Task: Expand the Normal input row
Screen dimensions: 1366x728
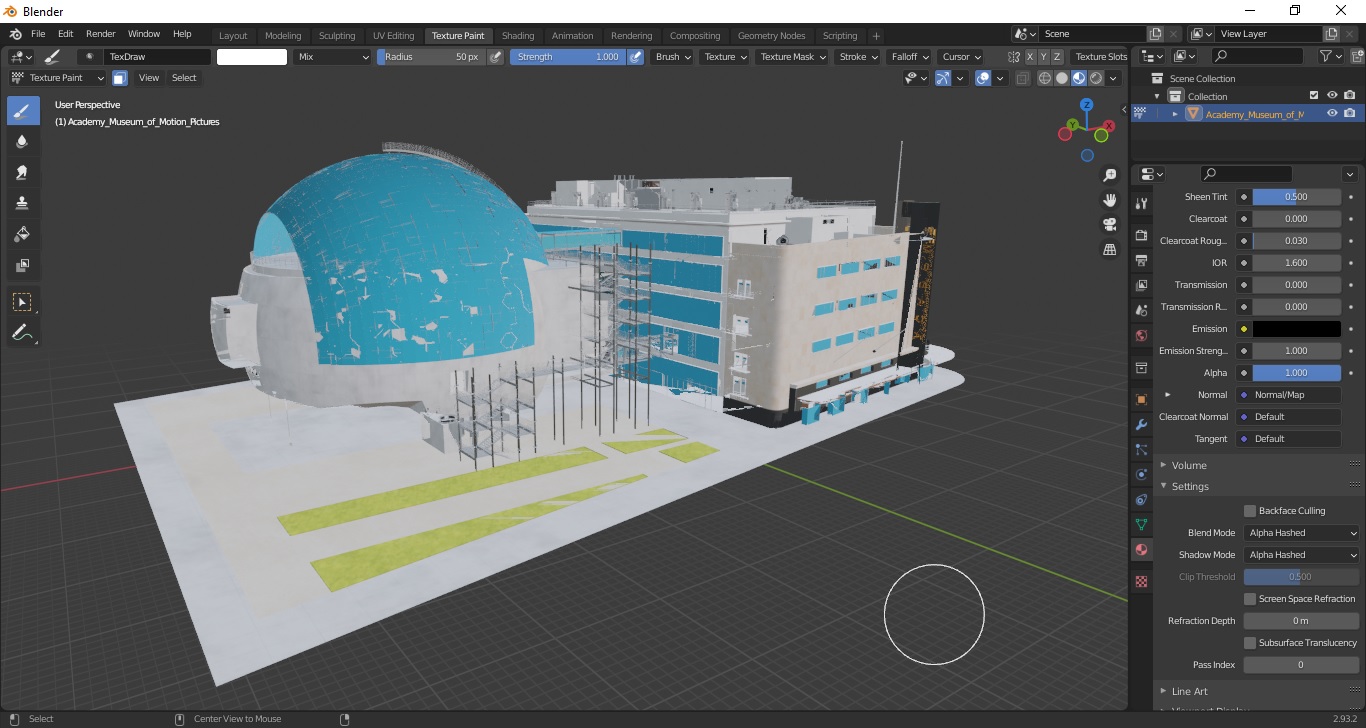Action: pyautogui.click(x=1167, y=395)
